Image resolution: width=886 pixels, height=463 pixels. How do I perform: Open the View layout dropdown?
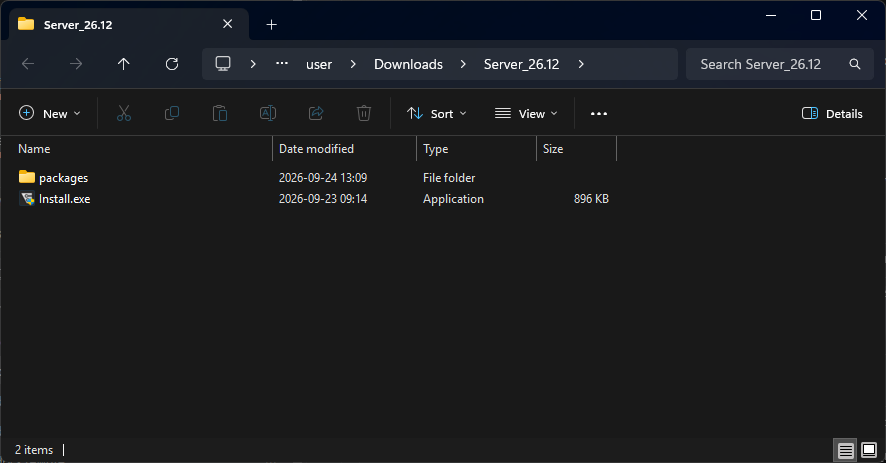(x=526, y=114)
